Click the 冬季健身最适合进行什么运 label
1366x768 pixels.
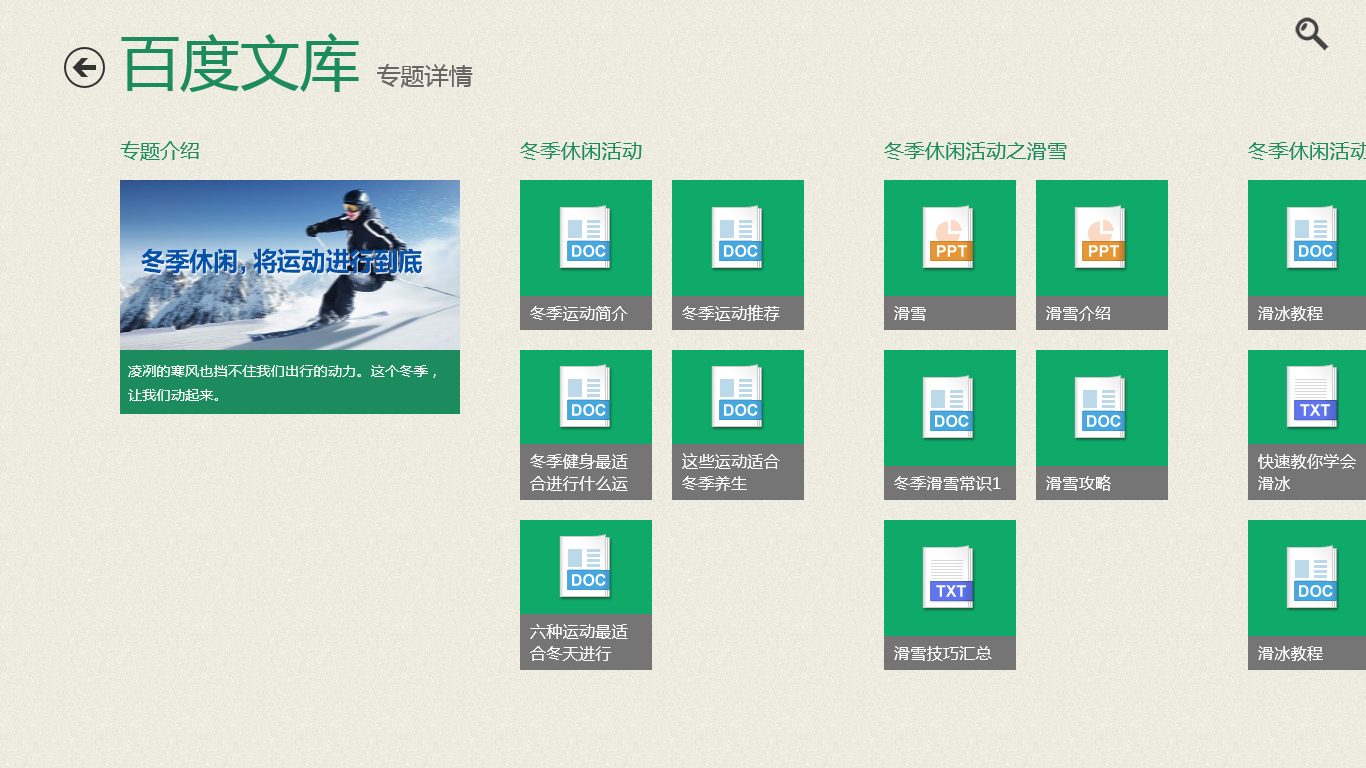point(579,472)
